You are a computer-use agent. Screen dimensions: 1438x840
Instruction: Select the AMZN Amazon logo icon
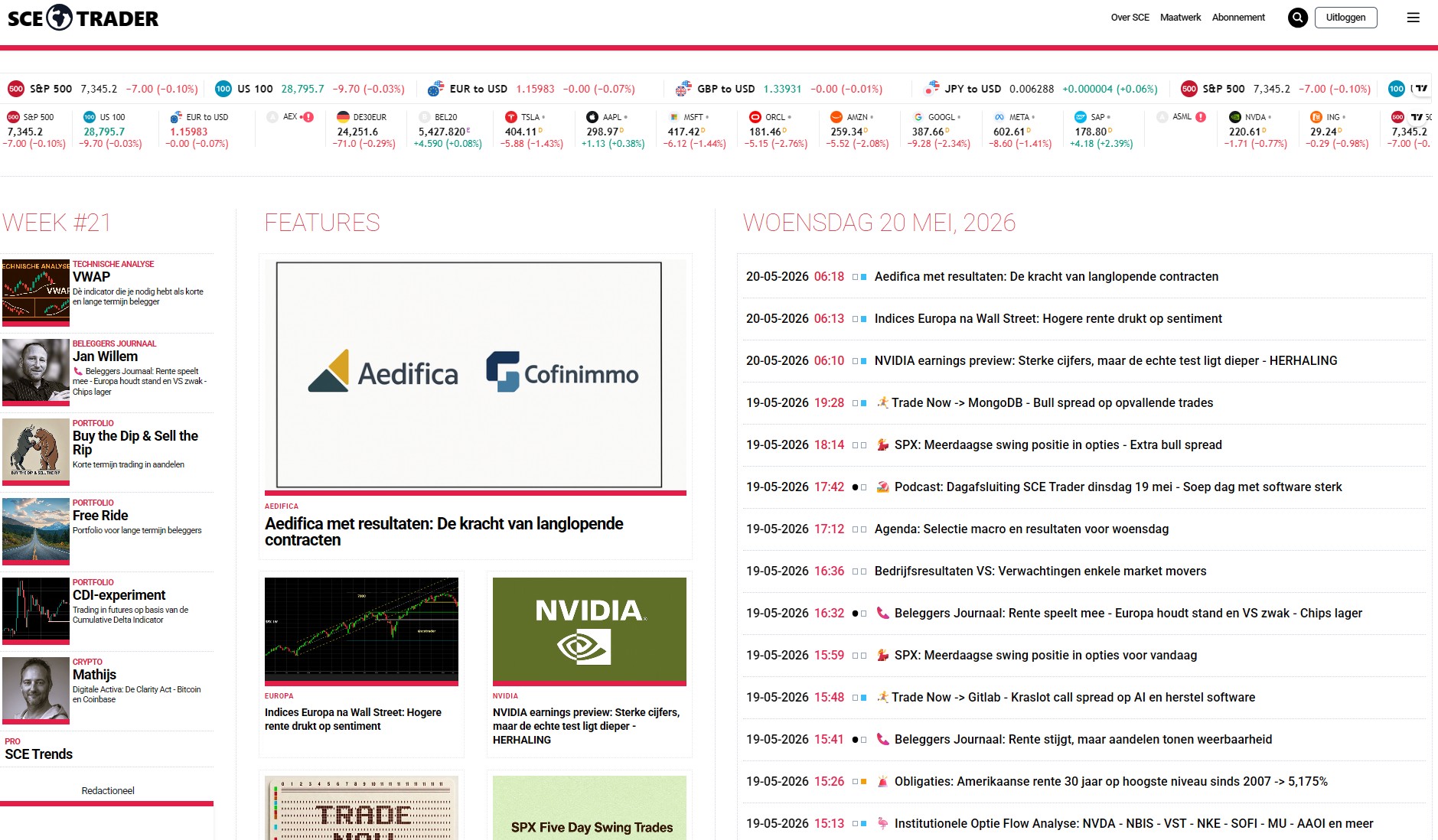[836, 117]
